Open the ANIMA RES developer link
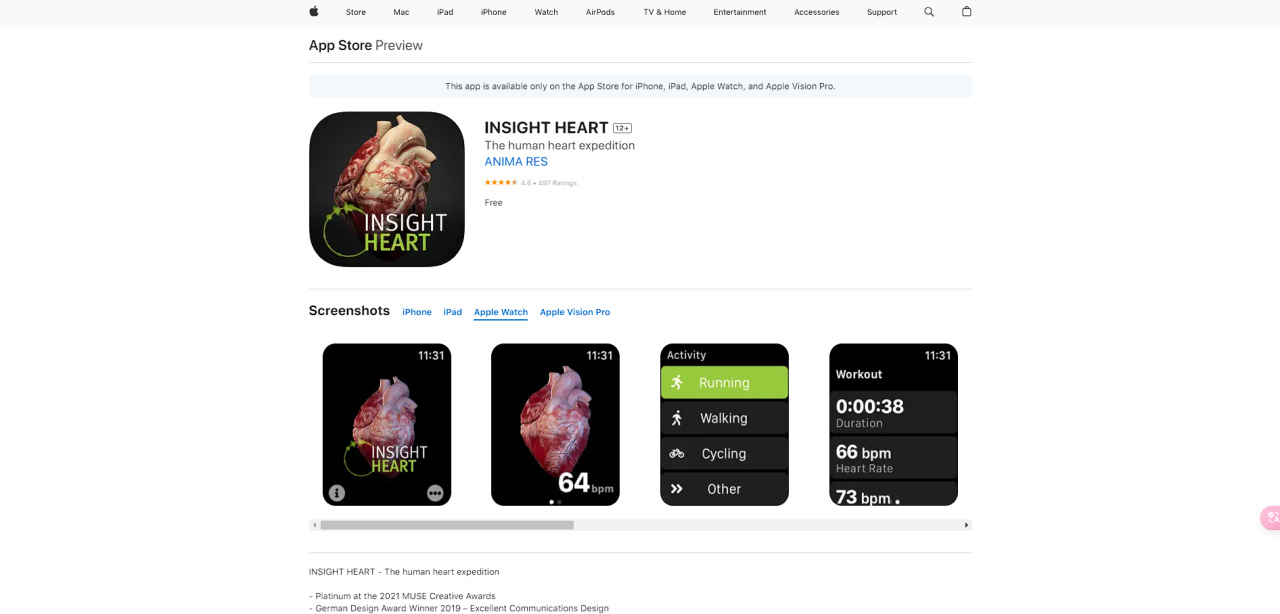The width and height of the screenshot is (1280, 614). [516, 162]
